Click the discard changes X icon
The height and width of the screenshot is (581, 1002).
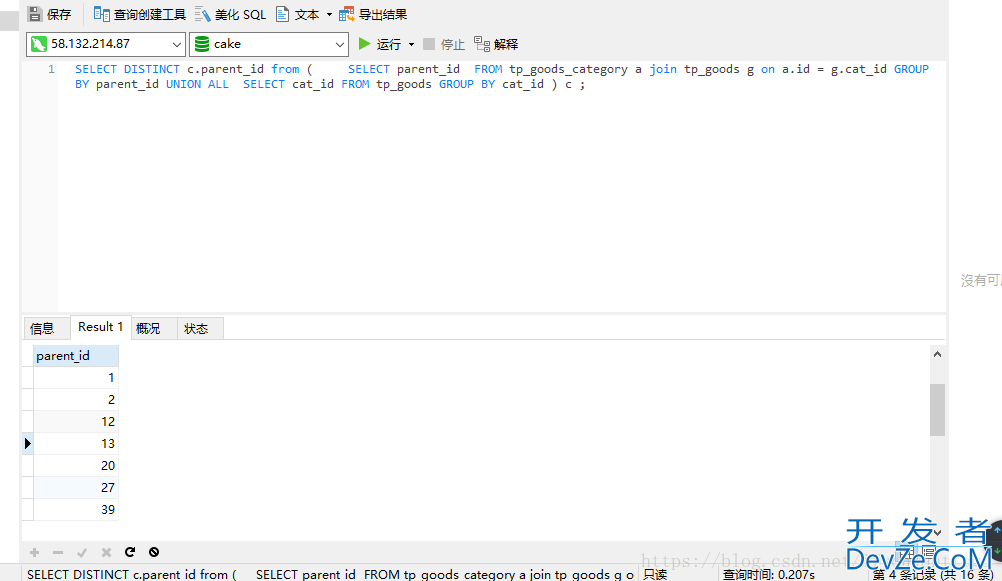click(x=106, y=552)
